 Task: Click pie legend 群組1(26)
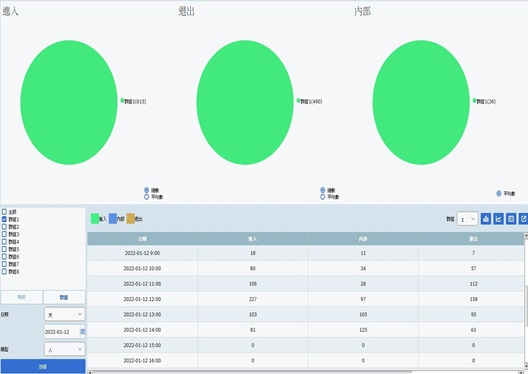click(485, 101)
